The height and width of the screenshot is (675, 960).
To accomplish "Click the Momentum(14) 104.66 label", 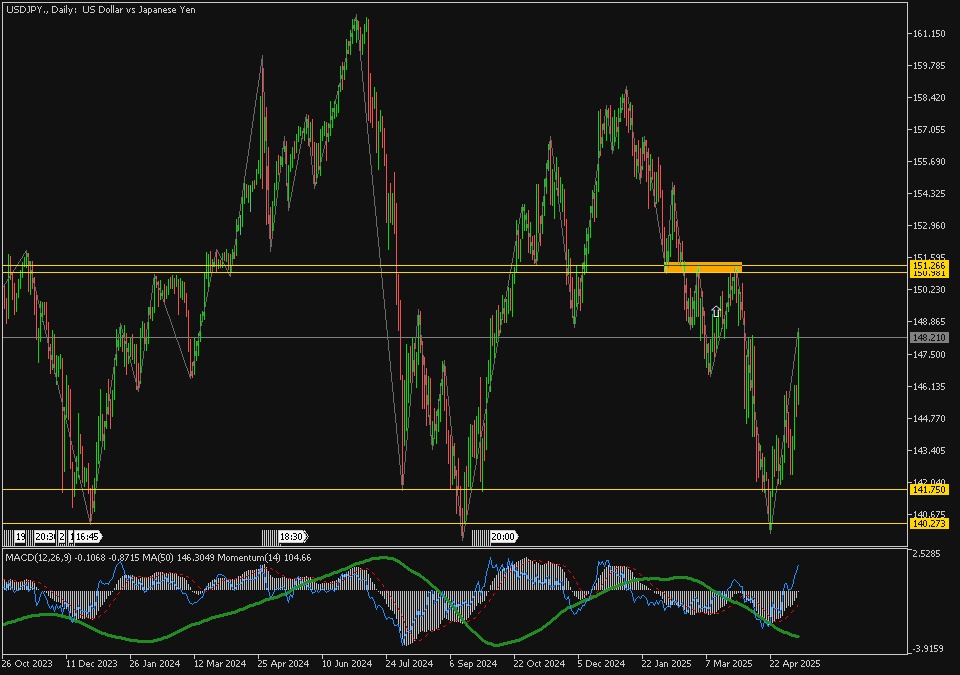I will (264, 557).
